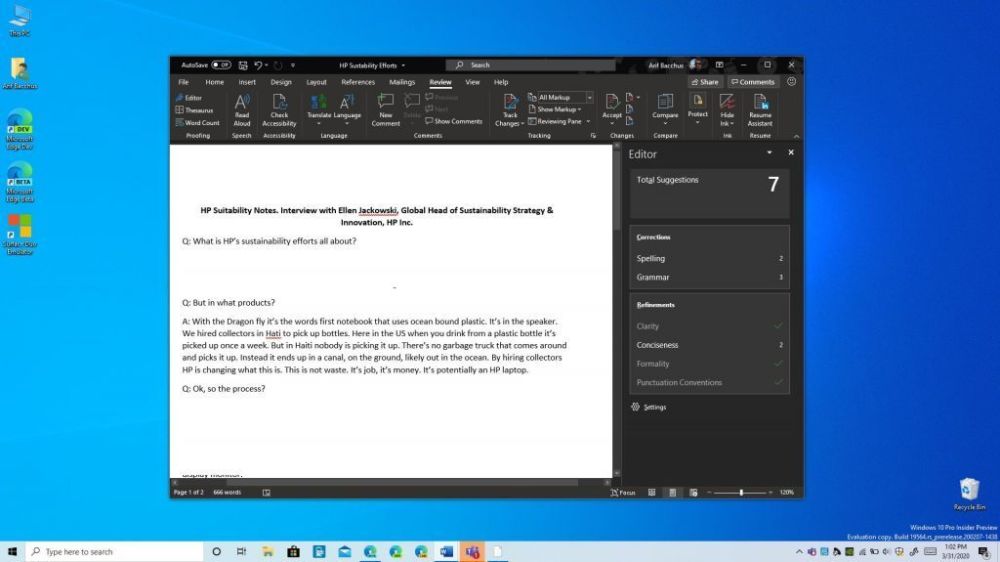The width and height of the screenshot is (1000, 562).
Task: Switch to the View tab
Action: pyautogui.click(x=472, y=82)
